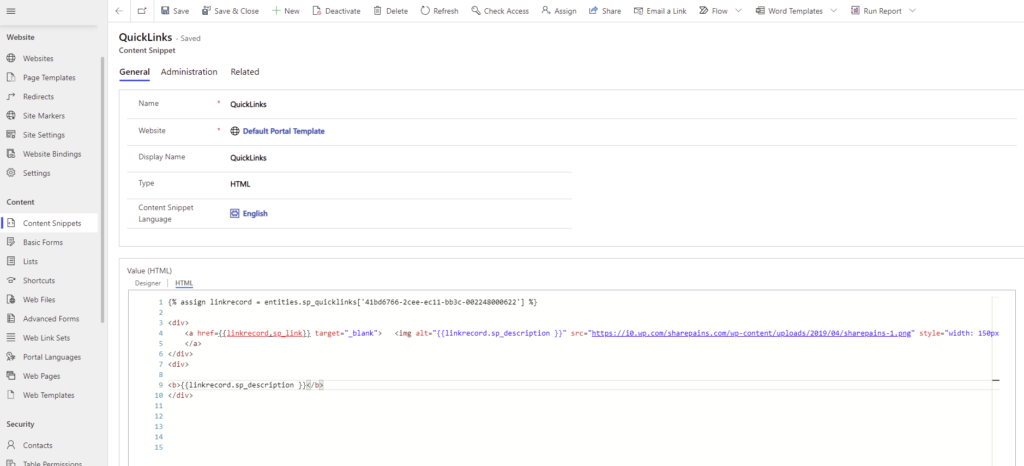Switch to the Designer view tab
This screenshot has width=1024, height=466.
(x=148, y=283)
